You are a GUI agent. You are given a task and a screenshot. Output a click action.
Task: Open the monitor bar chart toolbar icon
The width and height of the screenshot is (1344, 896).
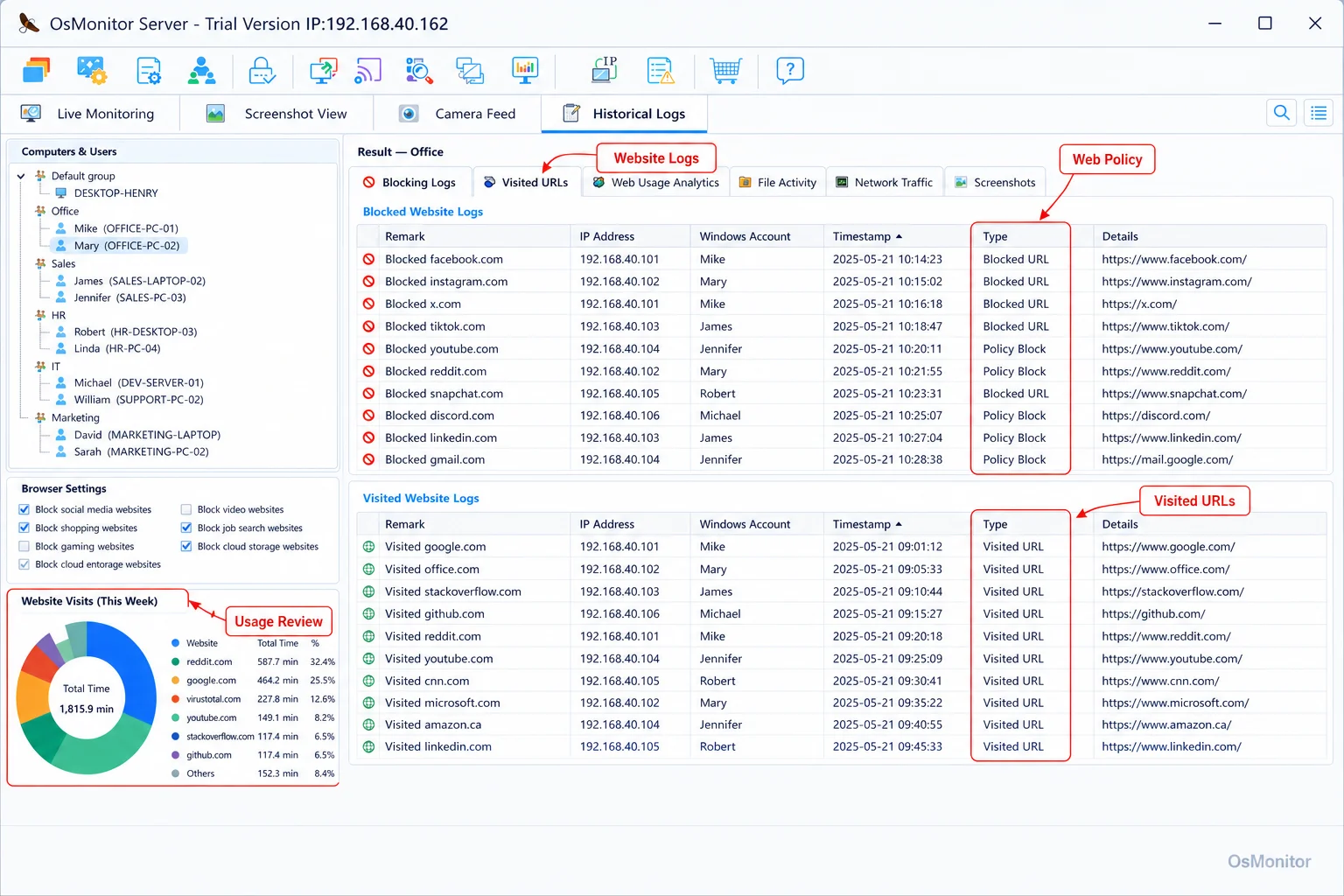pos(525,70)
